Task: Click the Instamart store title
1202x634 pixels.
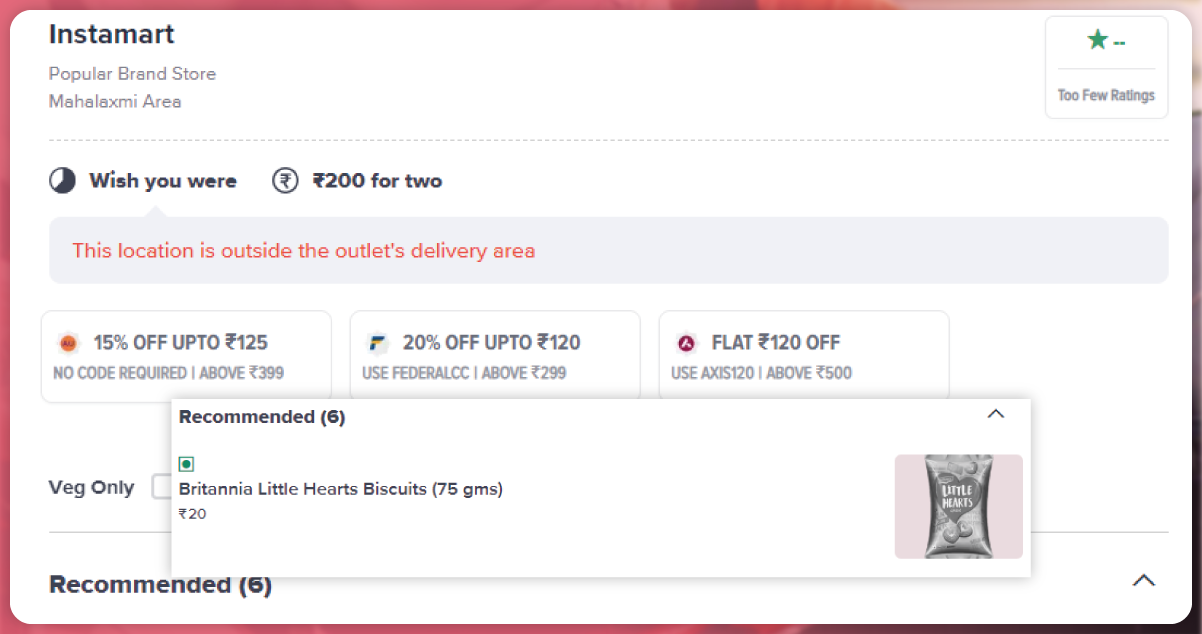Action: click(112, 34)
